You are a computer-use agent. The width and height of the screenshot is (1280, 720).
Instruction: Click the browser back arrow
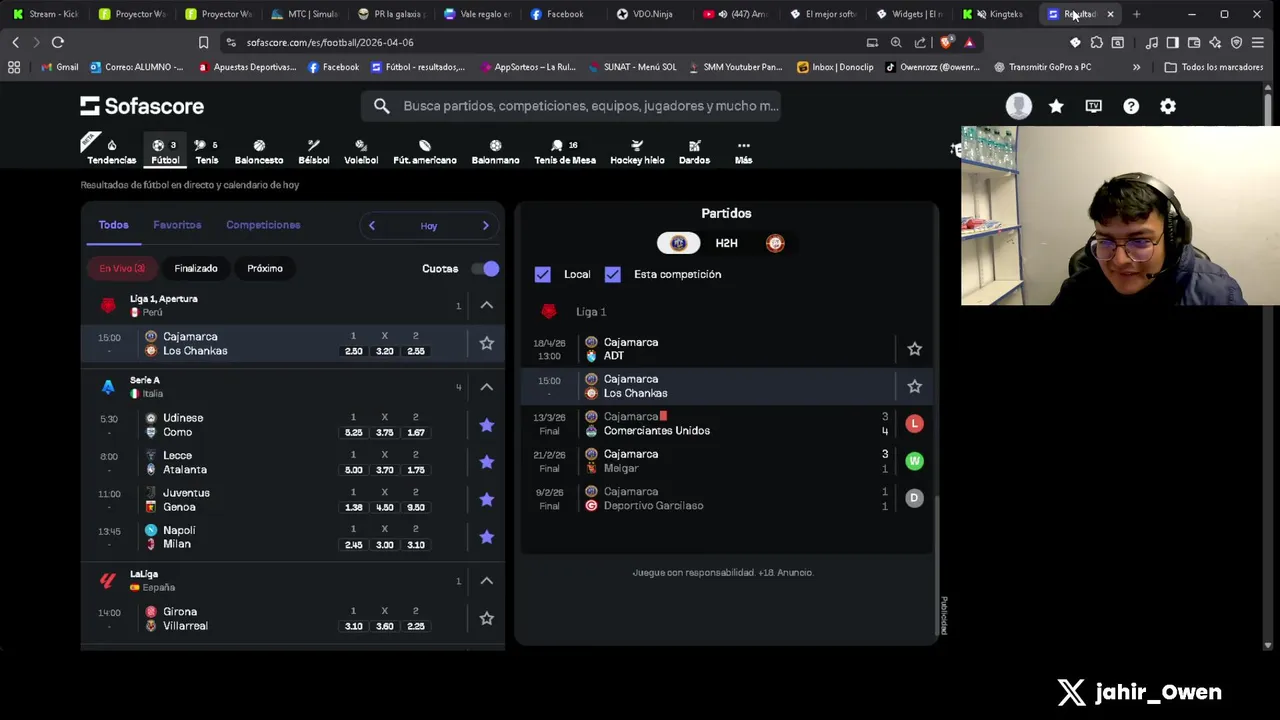(15, 42)
